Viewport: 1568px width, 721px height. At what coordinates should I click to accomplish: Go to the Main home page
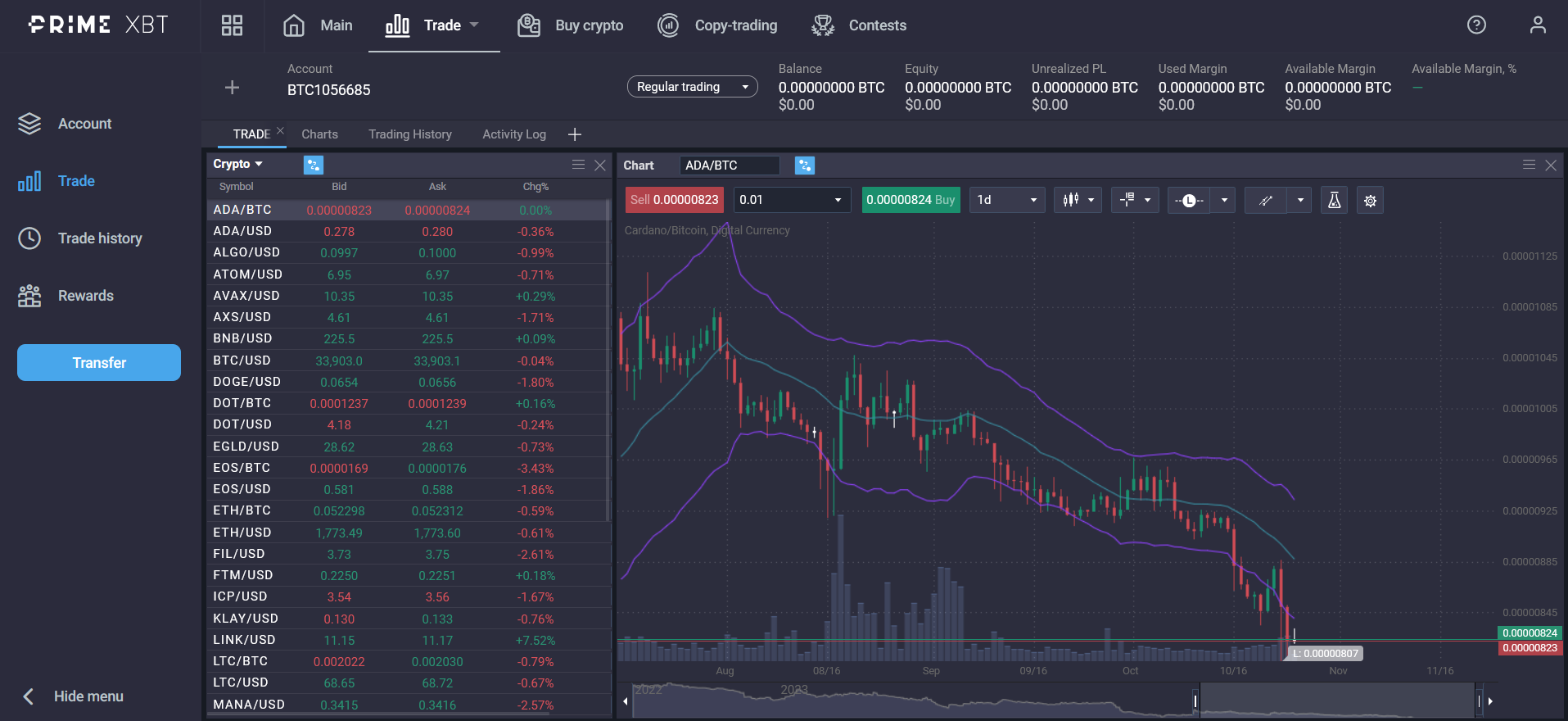pos(318,25)
